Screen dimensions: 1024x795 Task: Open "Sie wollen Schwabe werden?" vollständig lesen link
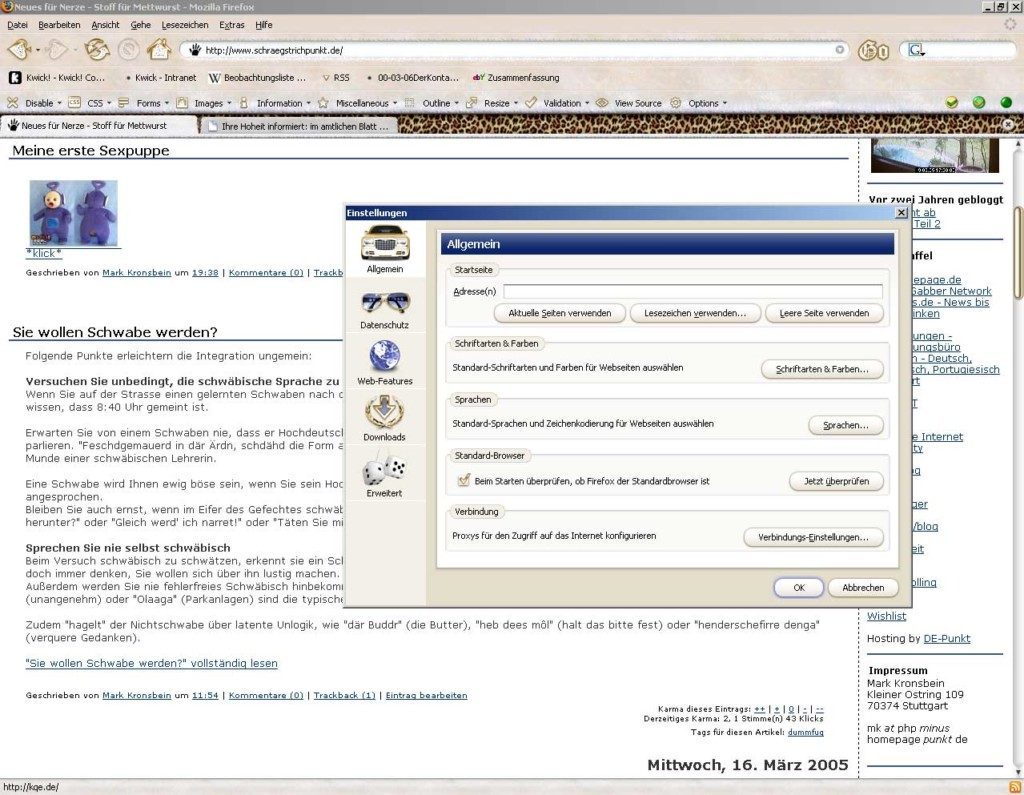click(x=152, y=663)
